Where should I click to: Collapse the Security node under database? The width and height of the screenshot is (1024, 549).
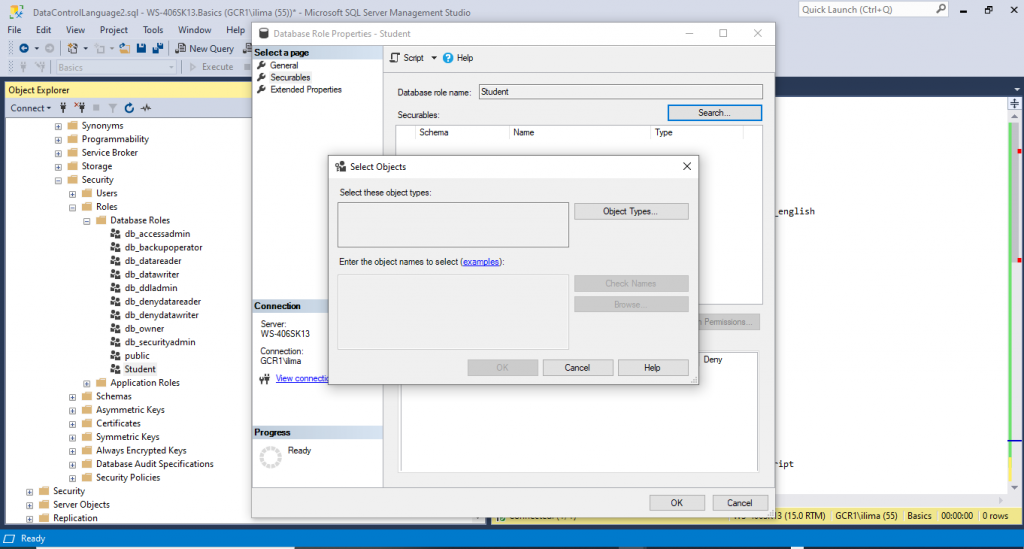click(x=58, y=180)
